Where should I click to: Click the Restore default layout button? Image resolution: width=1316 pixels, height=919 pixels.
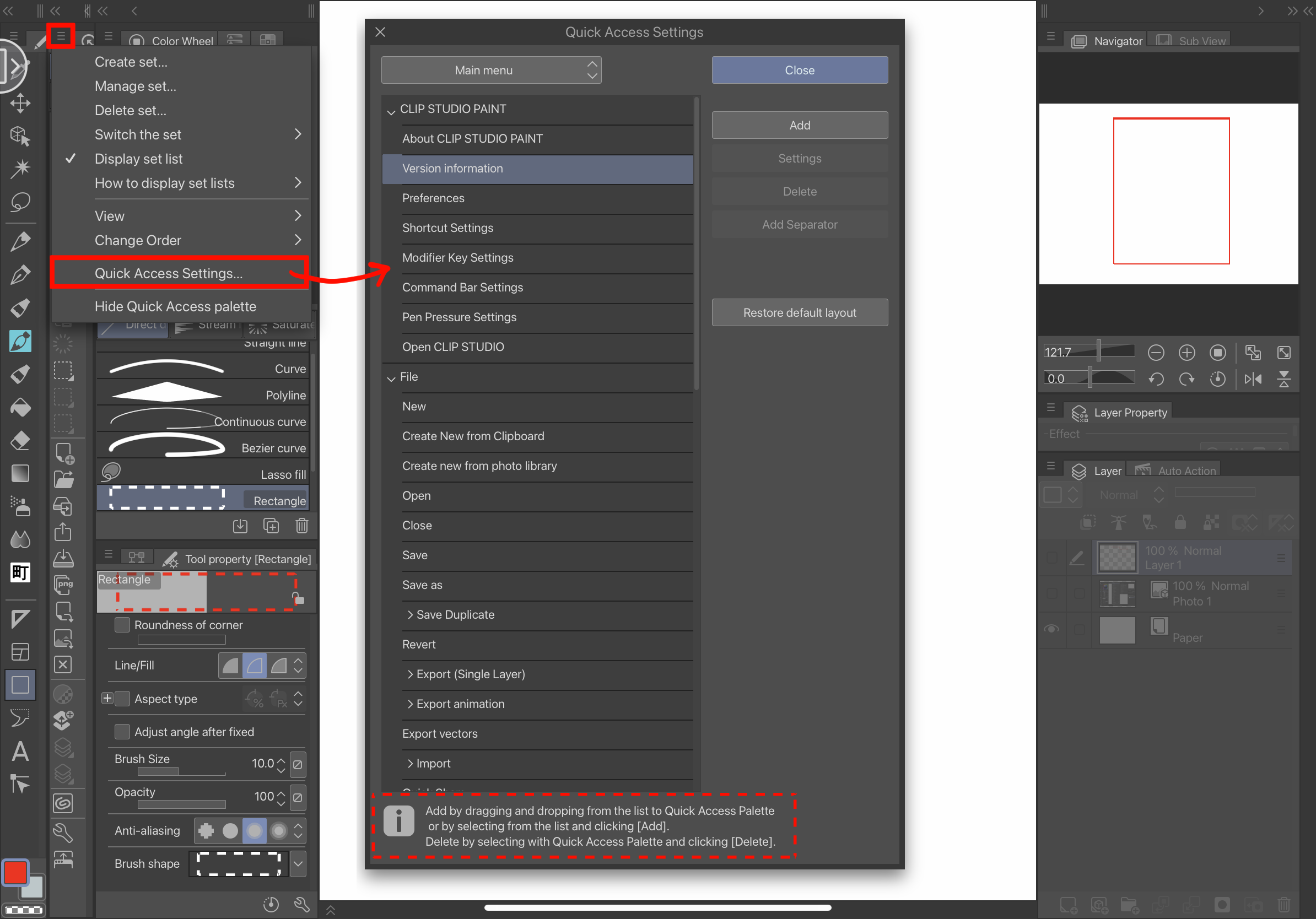point(799,312)
